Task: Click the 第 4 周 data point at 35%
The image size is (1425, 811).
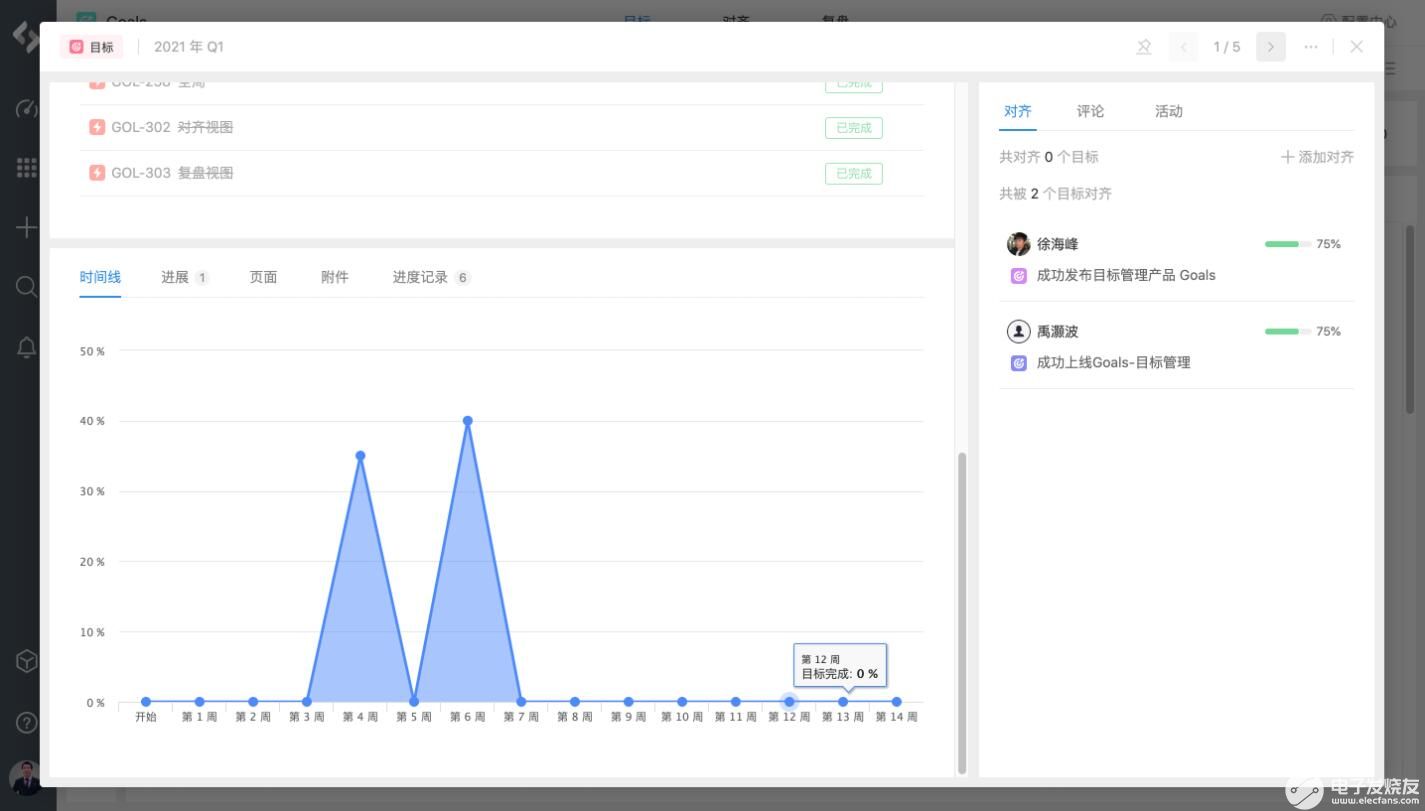Action: [x=360, y=456]
